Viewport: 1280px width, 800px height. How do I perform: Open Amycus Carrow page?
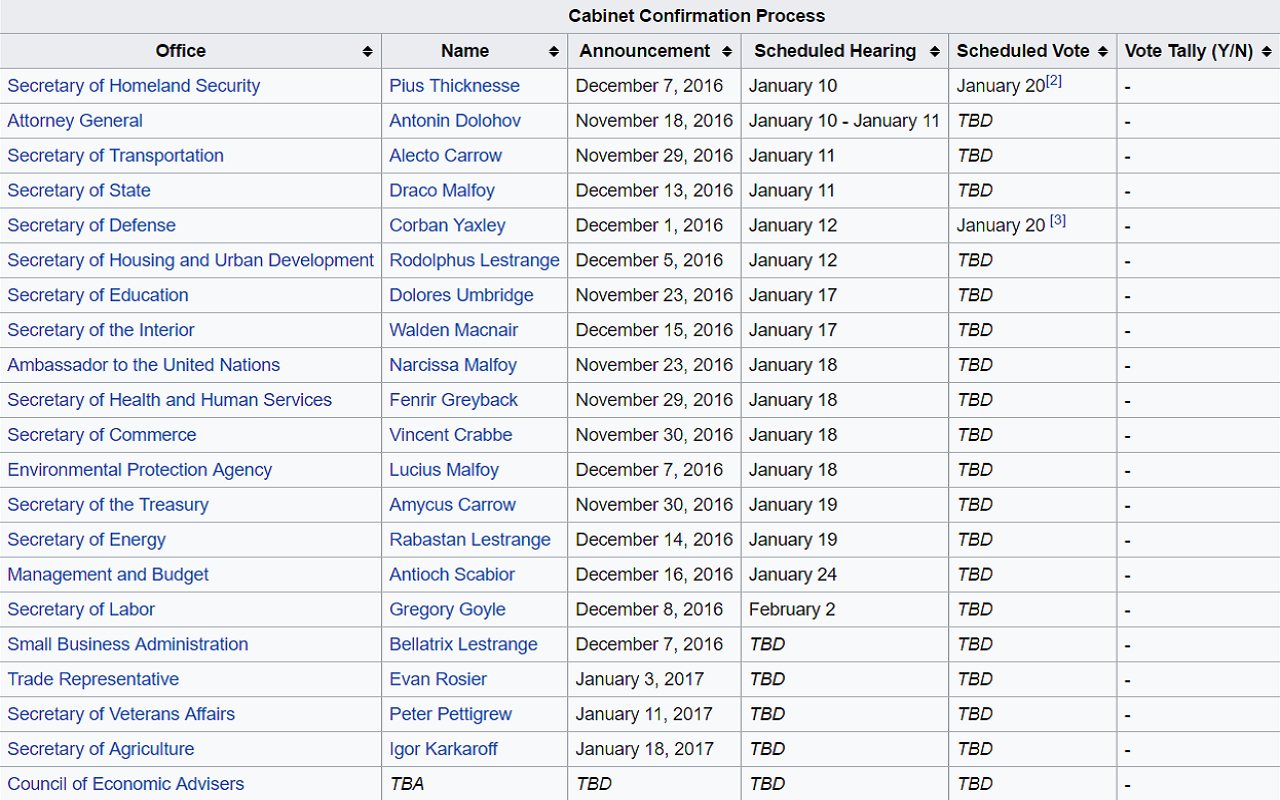452,505
